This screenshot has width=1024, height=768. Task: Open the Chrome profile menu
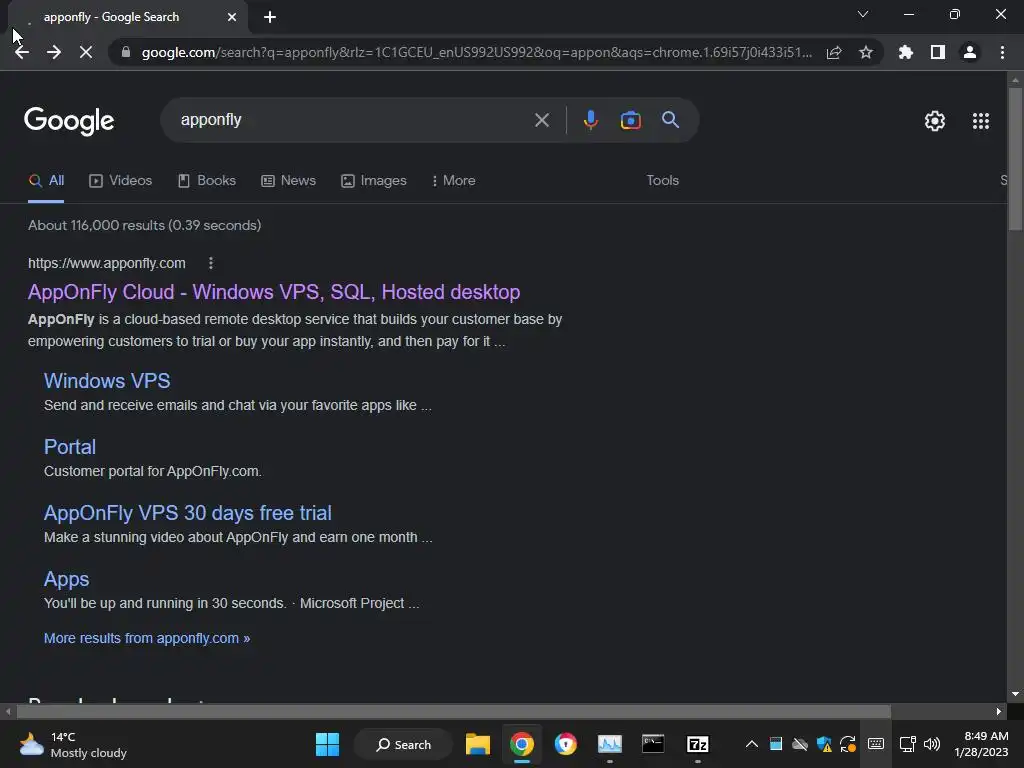pyautogui.click(x=970, y=52)
